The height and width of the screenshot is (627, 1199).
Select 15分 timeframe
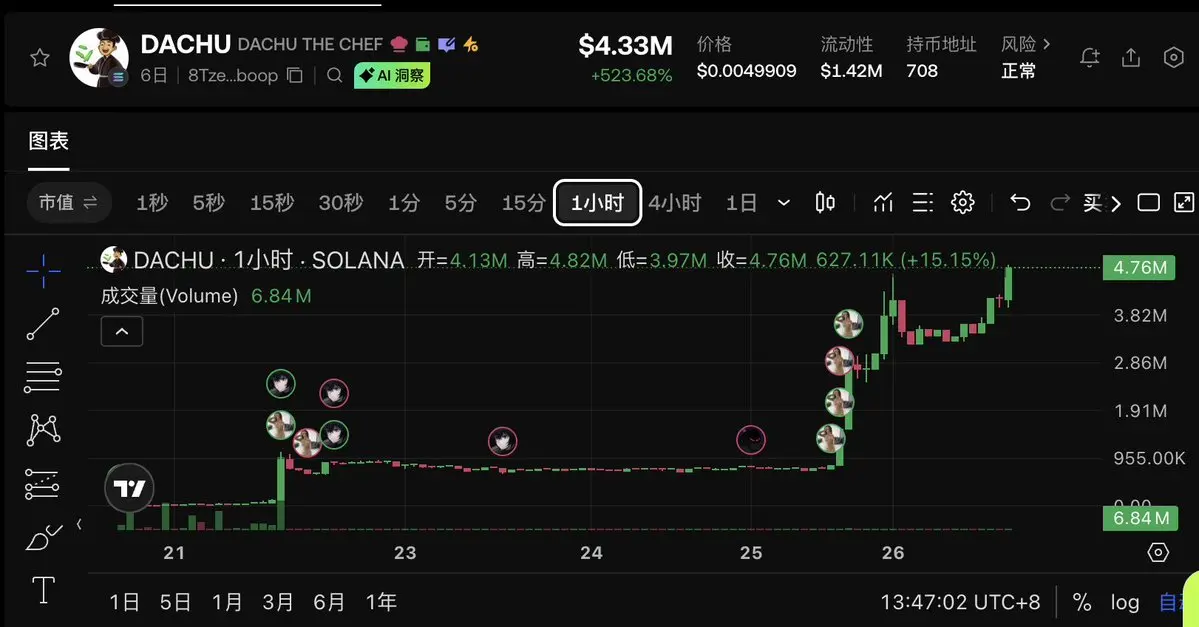(x=524, y=203)
